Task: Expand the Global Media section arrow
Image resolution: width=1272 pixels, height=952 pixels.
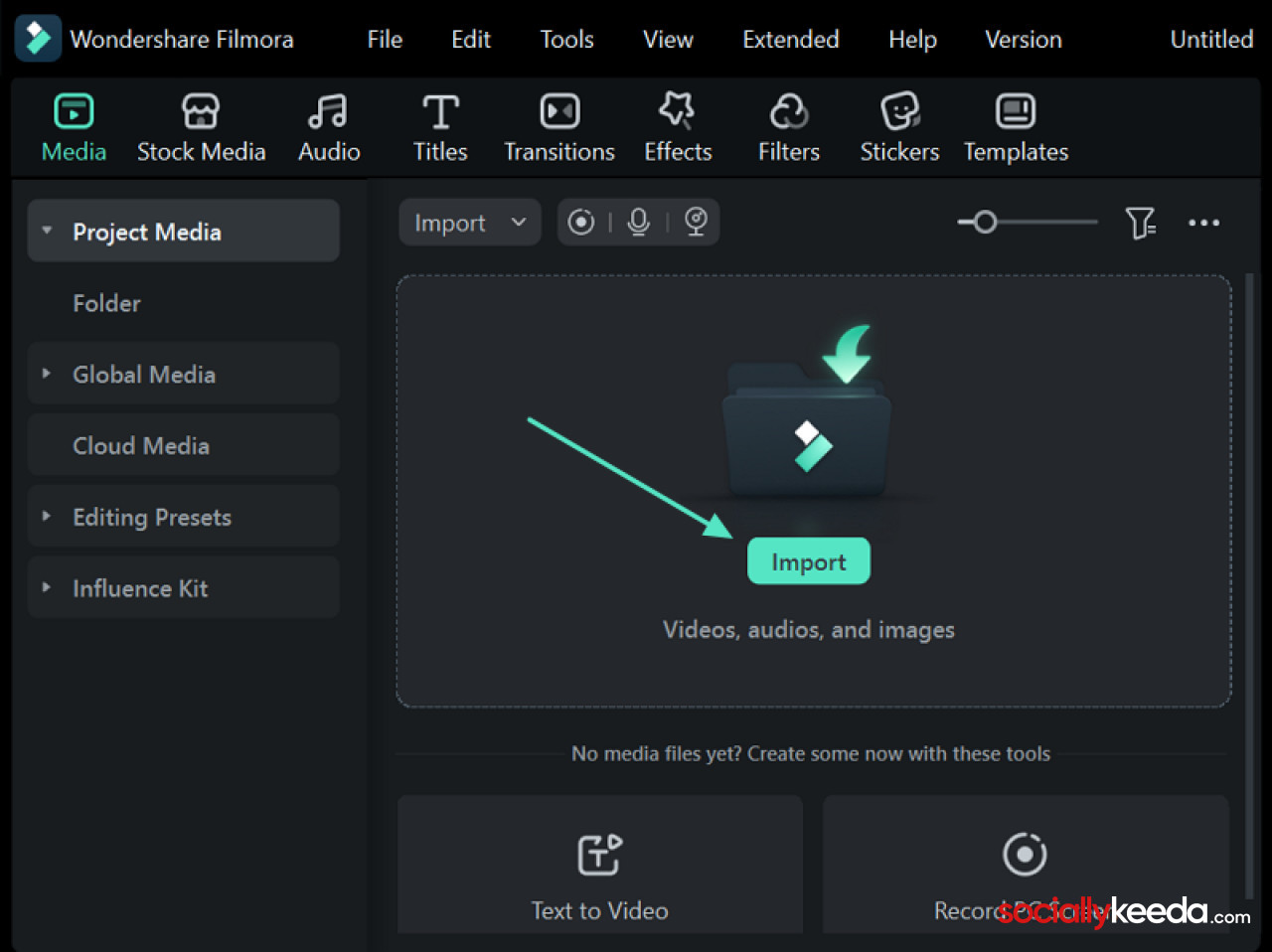Action: [47, 374]
